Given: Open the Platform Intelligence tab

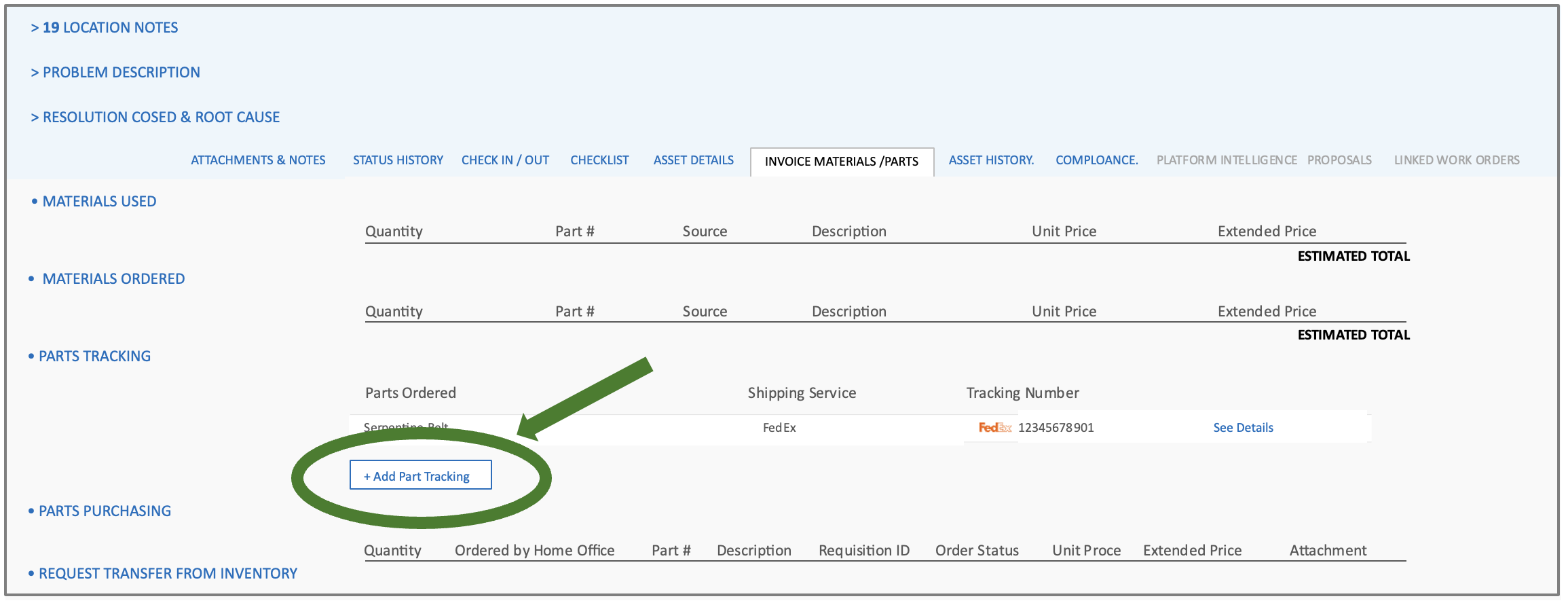Looking at the screenshot, I should pos(1226,160).
